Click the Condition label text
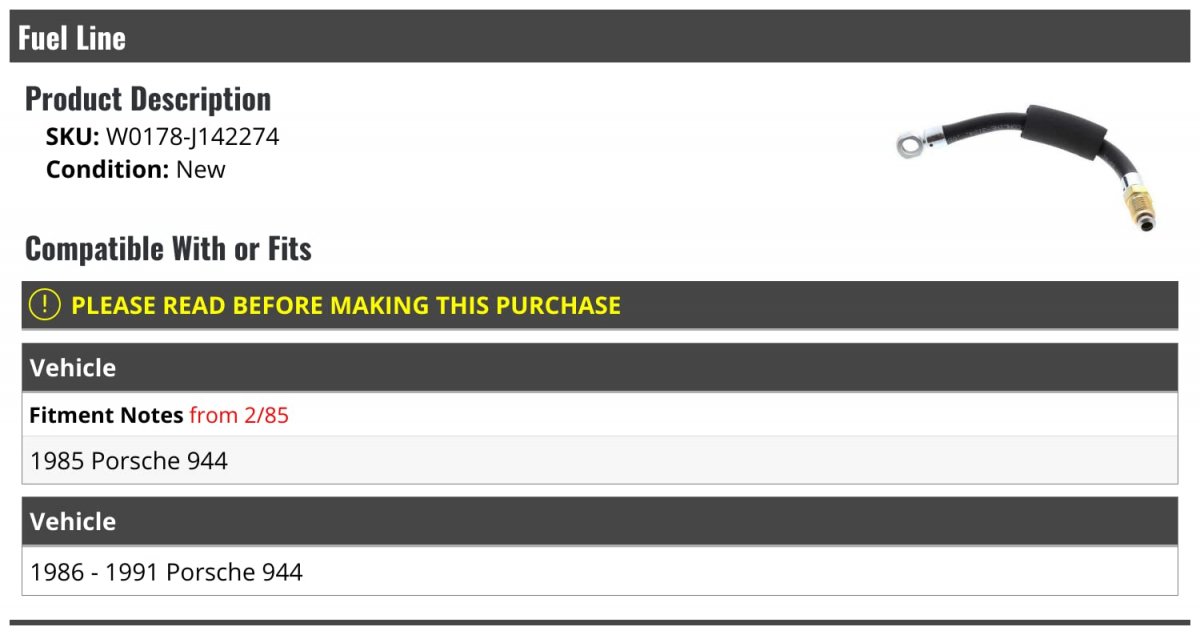Screen dimensions: 1200x635 pyautogui.click(x=108, y=169)
